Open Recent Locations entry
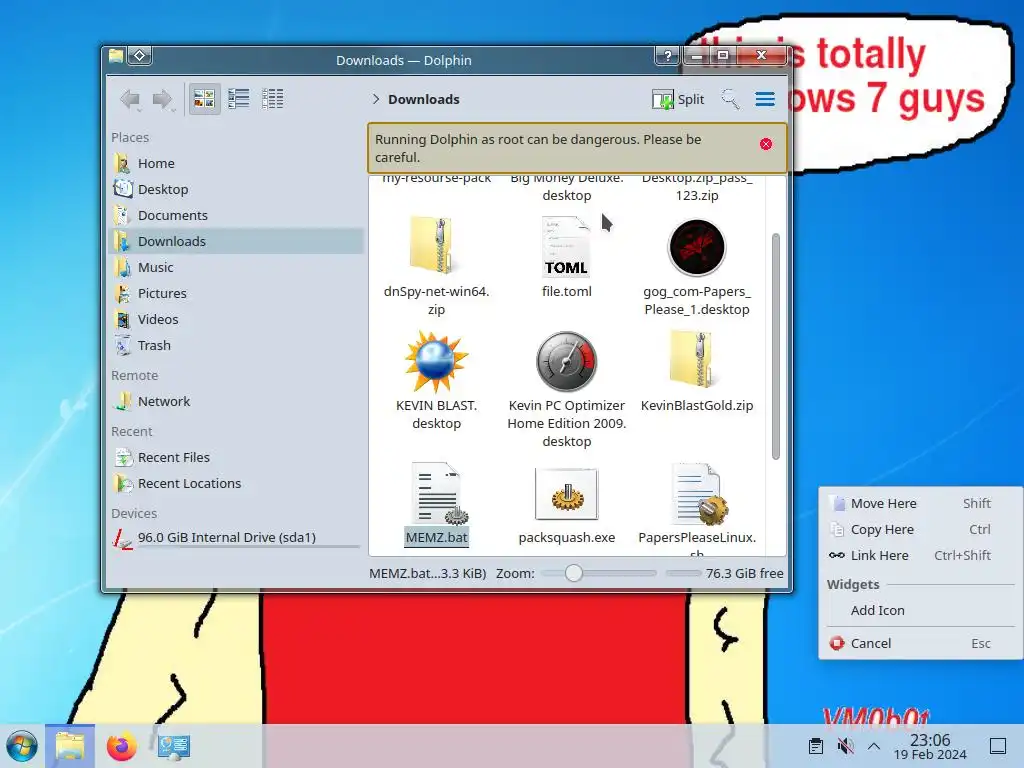Screen dimensions: 1024x768 click(236, 484)
